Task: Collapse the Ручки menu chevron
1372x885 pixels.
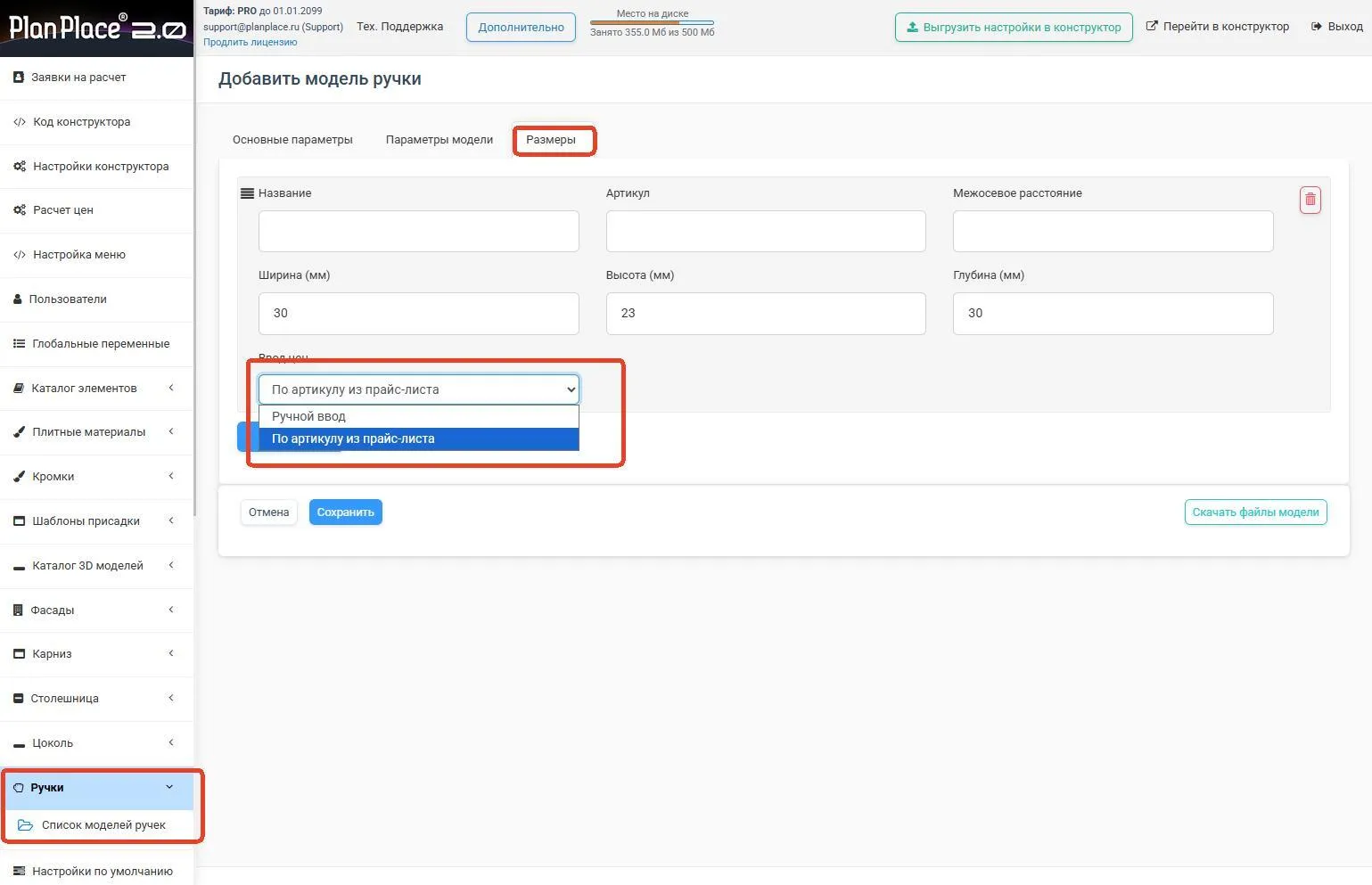Action: pos(169,787)
